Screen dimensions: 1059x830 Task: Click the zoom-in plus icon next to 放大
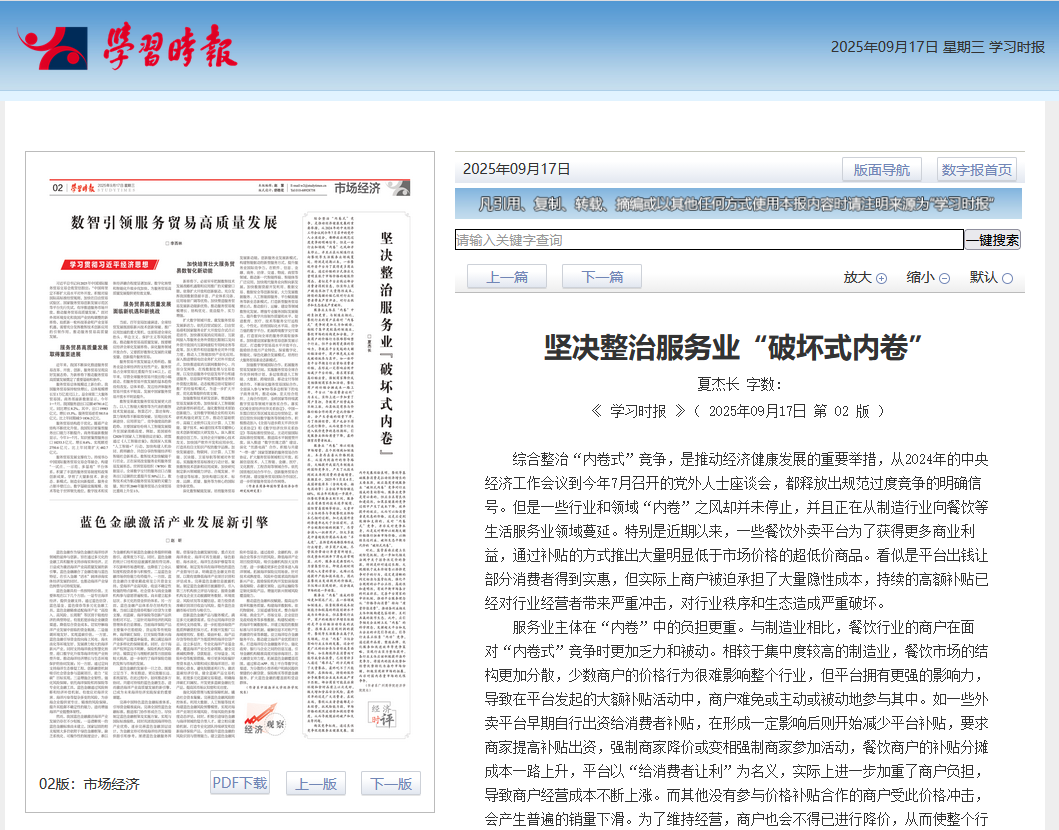[881, 277]
